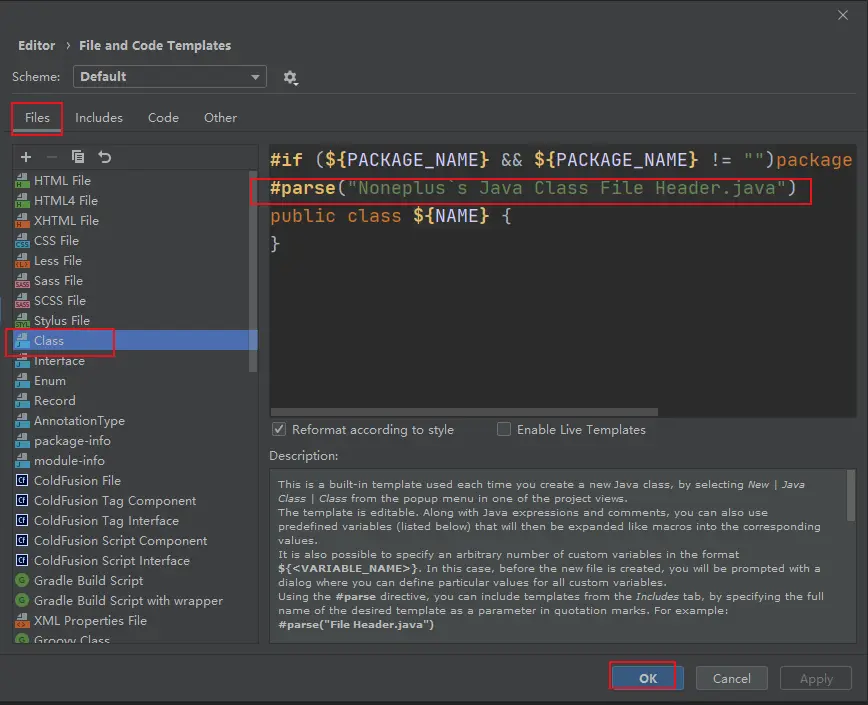868x705 pixels.
Task: Click the template list vertical scrollbar
Action: [253, 271]
